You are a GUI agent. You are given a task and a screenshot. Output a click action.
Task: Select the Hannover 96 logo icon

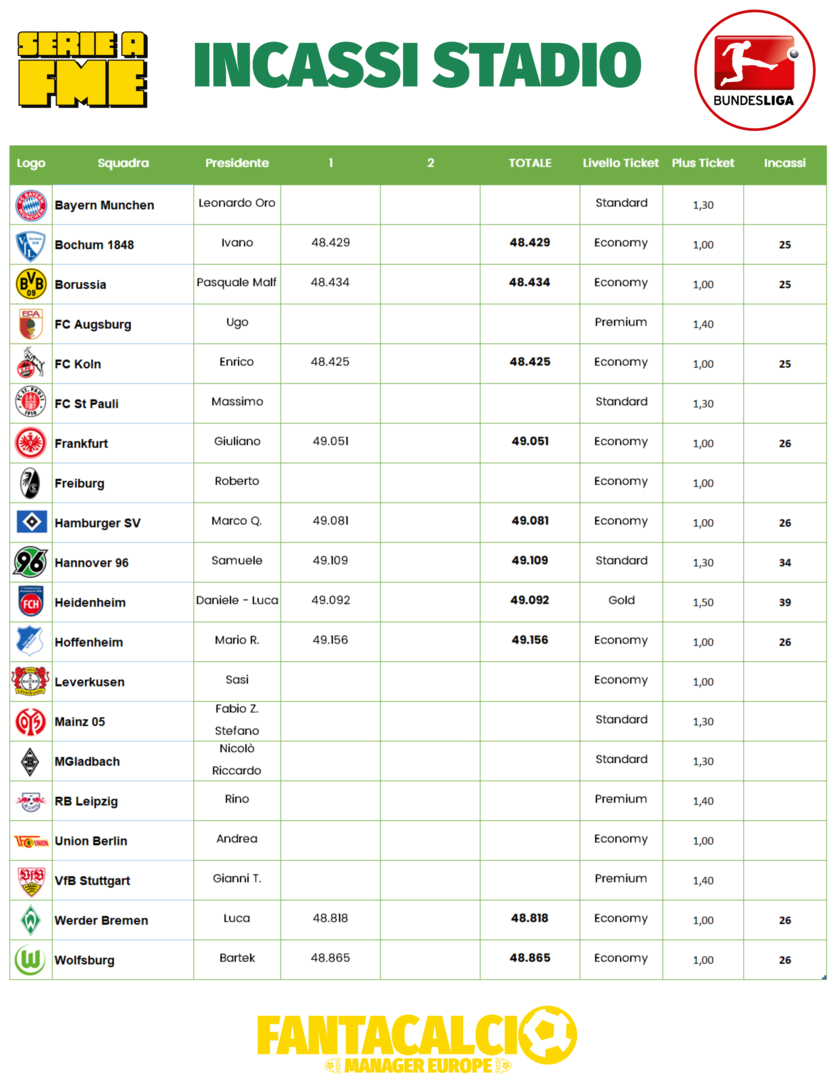31,562
